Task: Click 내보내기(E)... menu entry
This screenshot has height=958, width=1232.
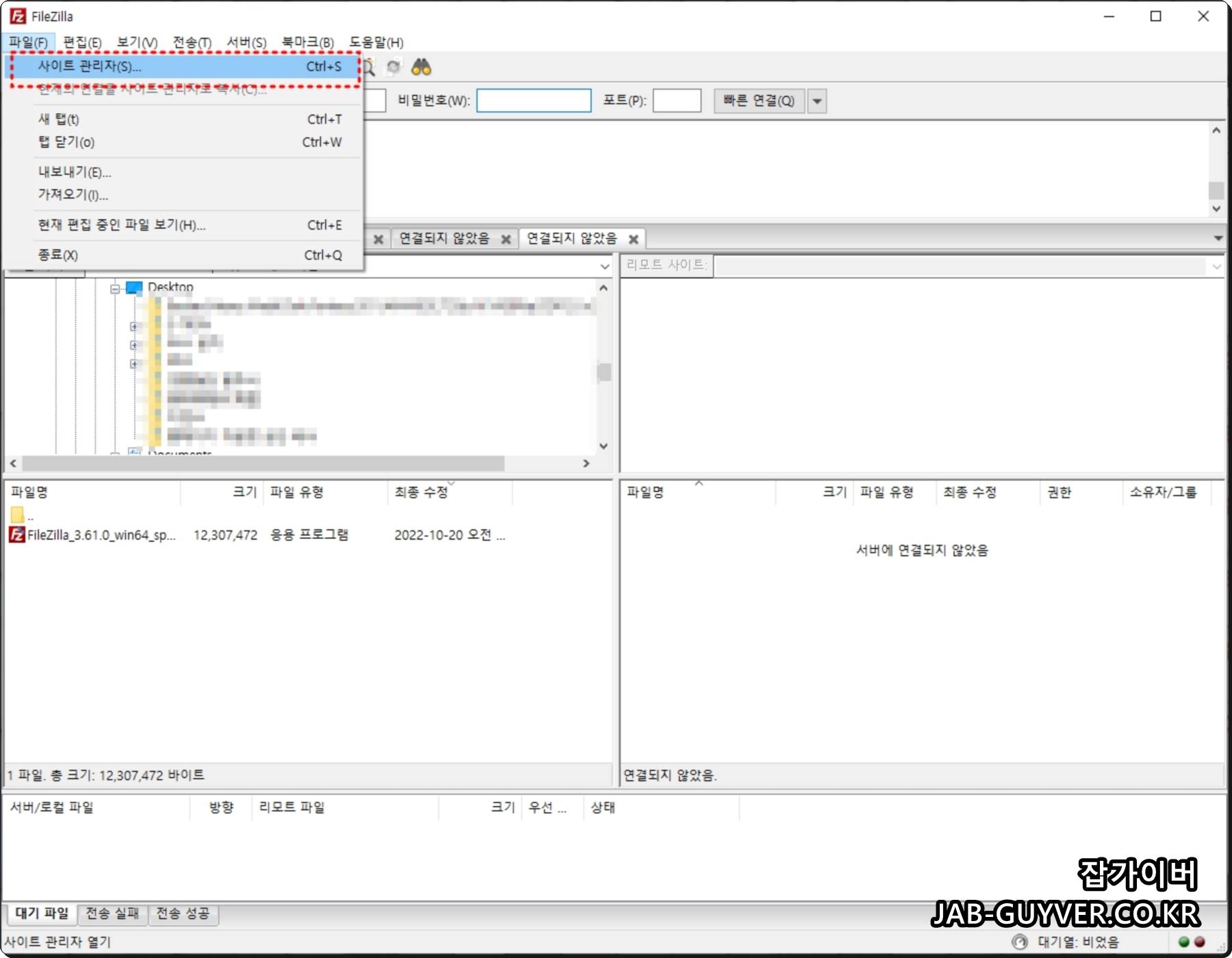Action: click(x=183, y=172)
